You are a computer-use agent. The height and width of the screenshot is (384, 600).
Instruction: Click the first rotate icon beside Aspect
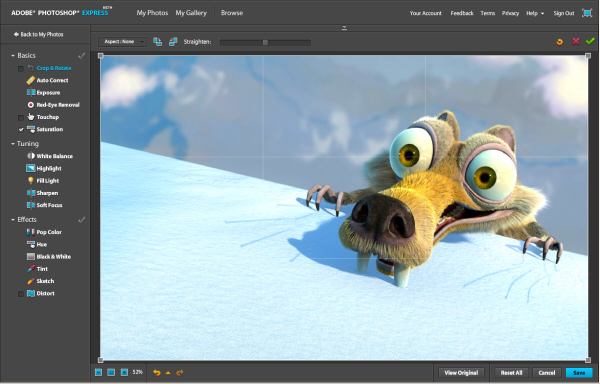pyautogui.click(x=157, y=42)
